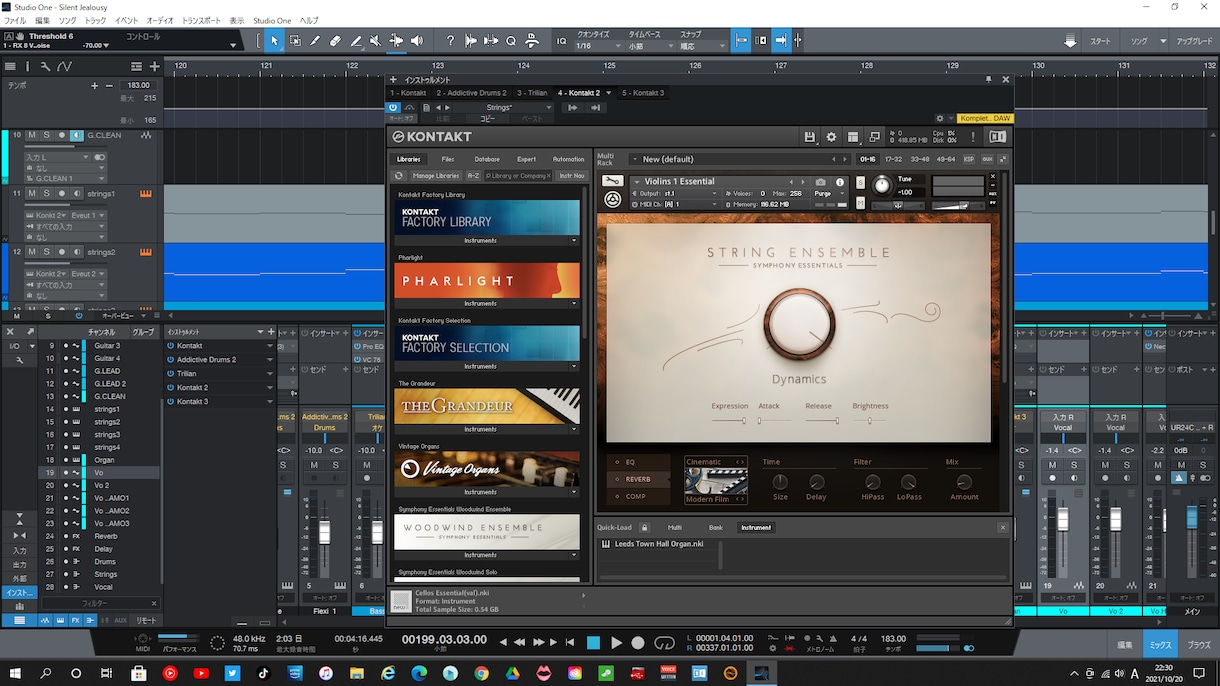Screen dimensions: 1220x686
Task: Adjust the Expression slider
Action: [x=730, y=421]
